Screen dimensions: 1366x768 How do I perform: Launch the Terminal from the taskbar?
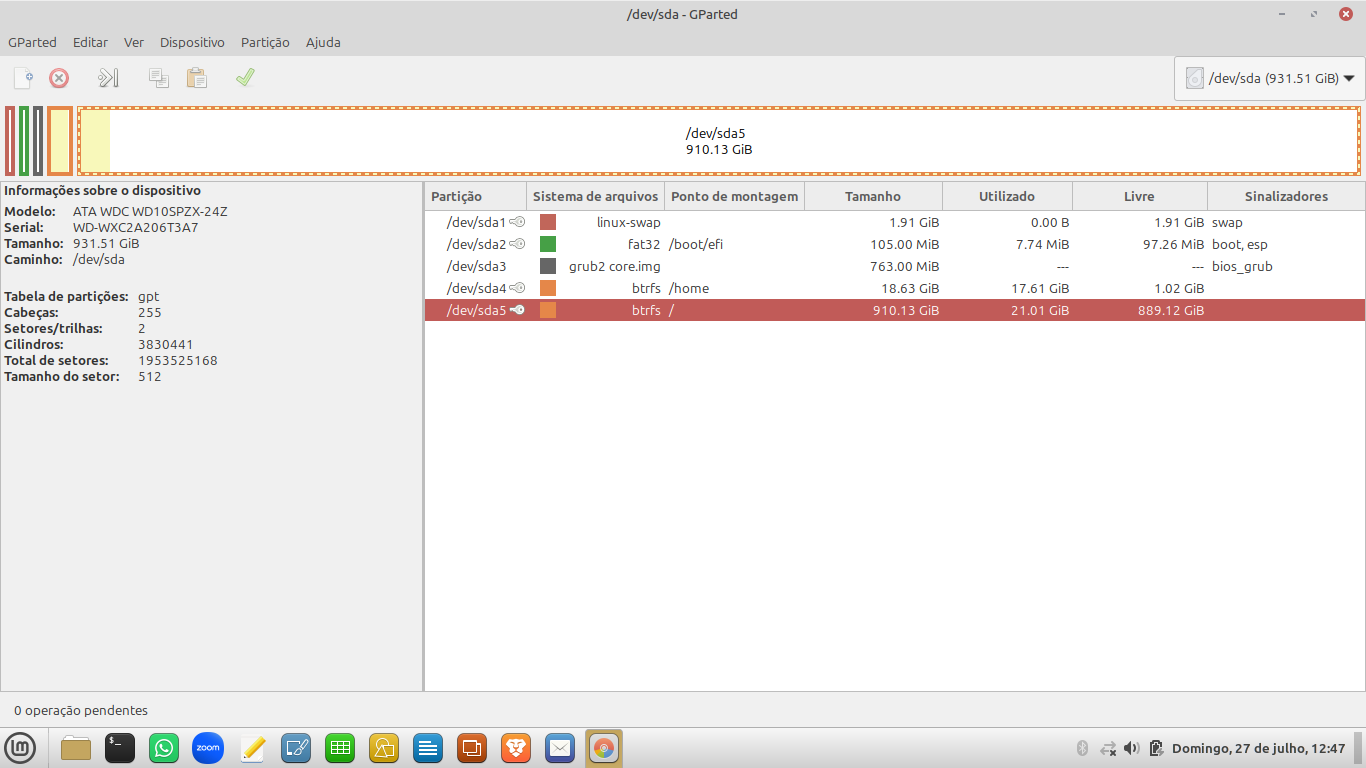120,747
